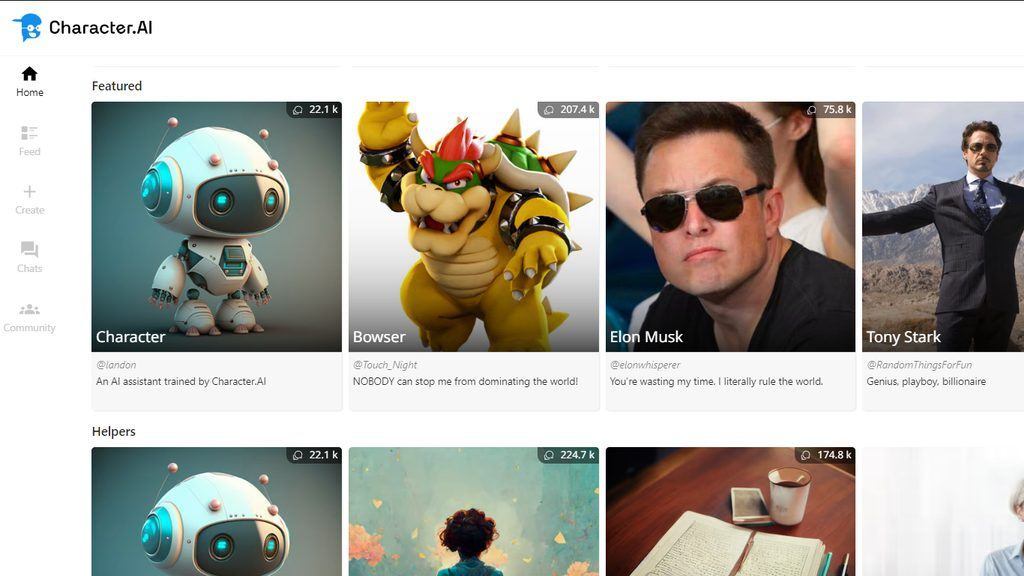
Task: Click the 224.7 k chat count badge
Action: point(568,455)
